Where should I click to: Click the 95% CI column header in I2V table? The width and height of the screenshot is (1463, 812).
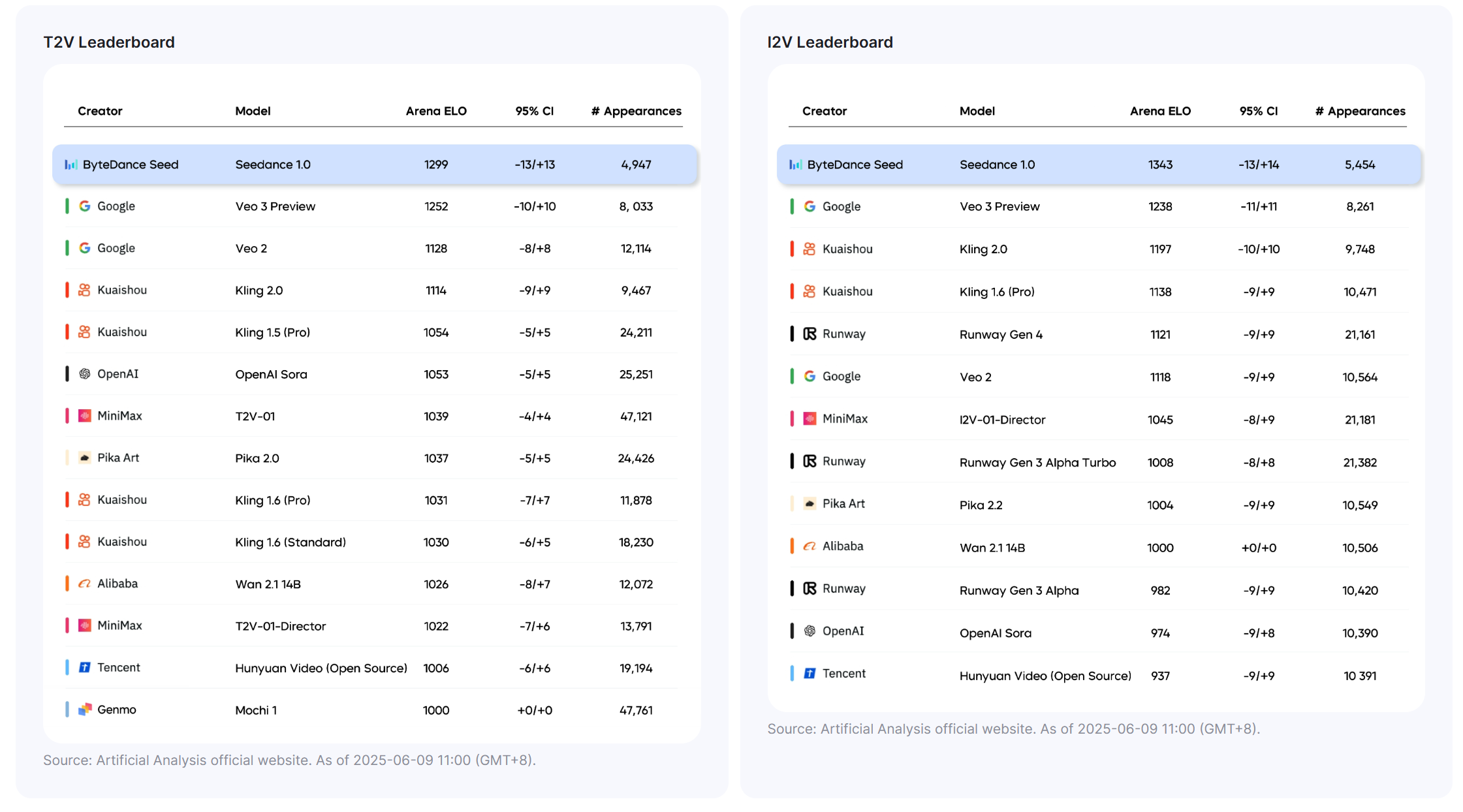[1259, 111]
